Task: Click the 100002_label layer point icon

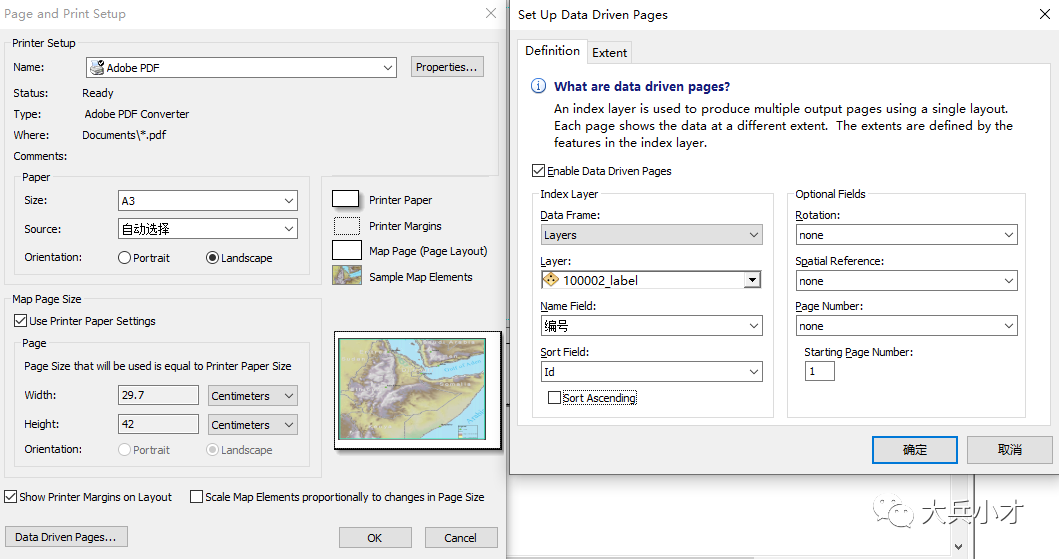Action: [x=551, y=280]
